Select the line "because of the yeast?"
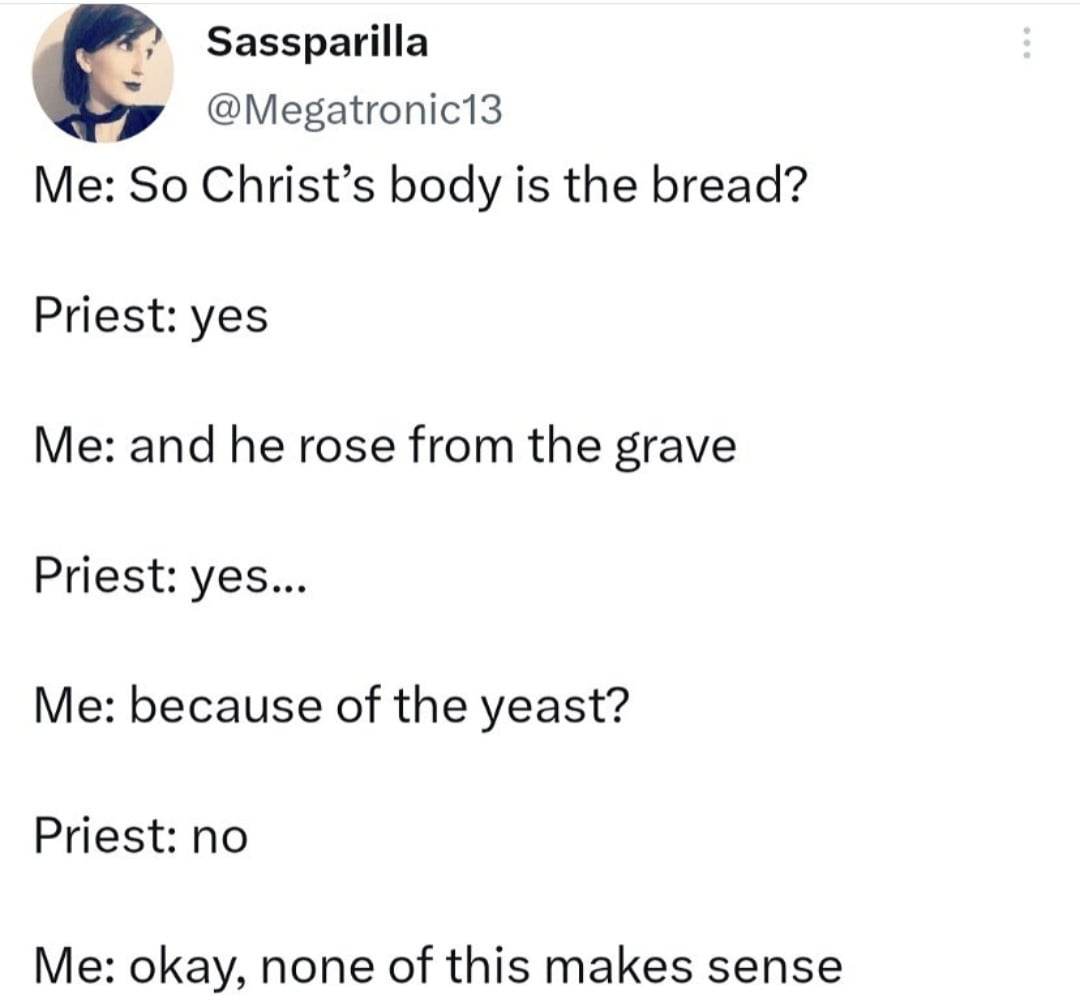This screenshot has width=1080, height=1000. pyautogui.click(x=380, y=707)
